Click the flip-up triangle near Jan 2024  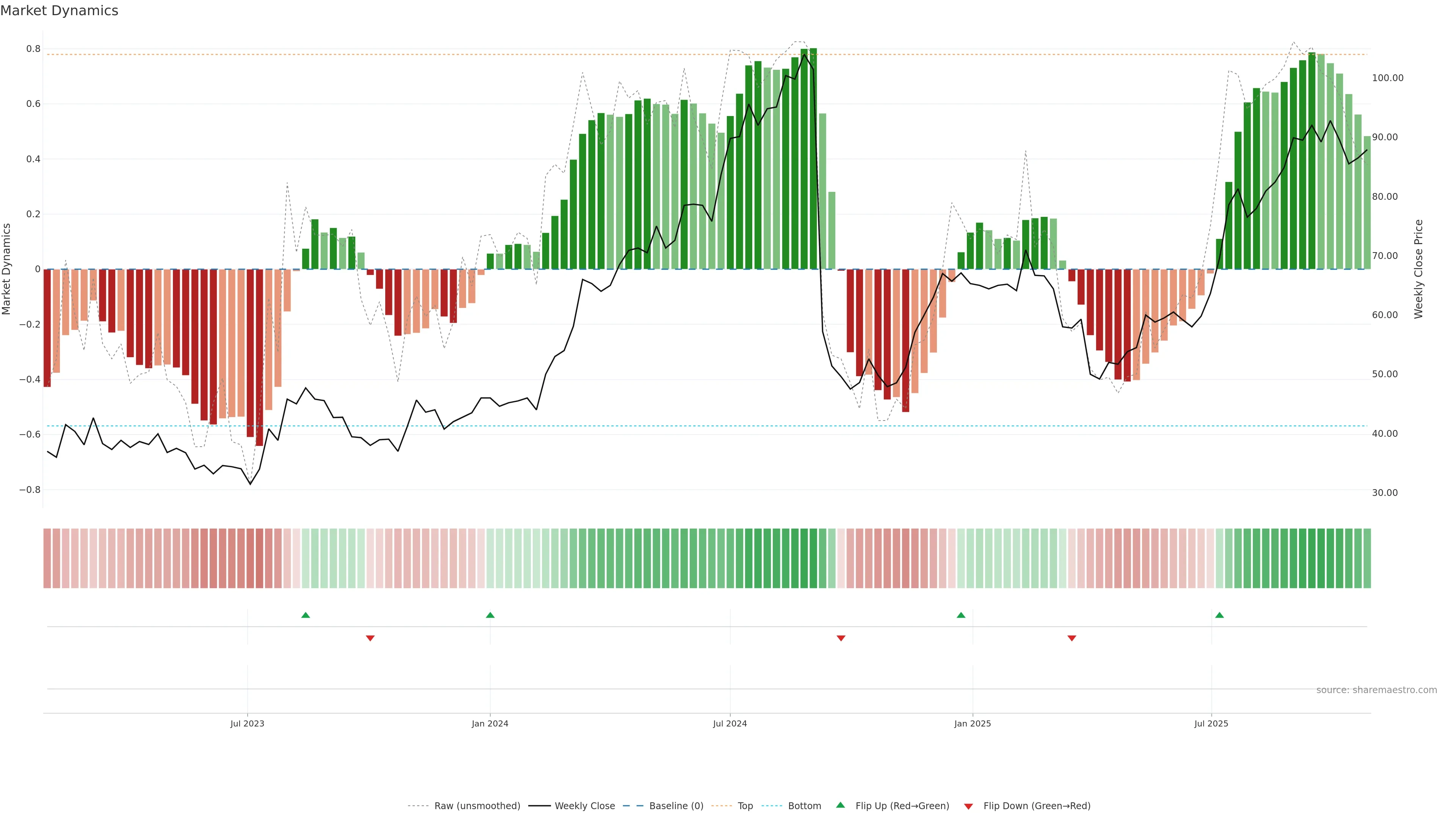tap(490, 615)
